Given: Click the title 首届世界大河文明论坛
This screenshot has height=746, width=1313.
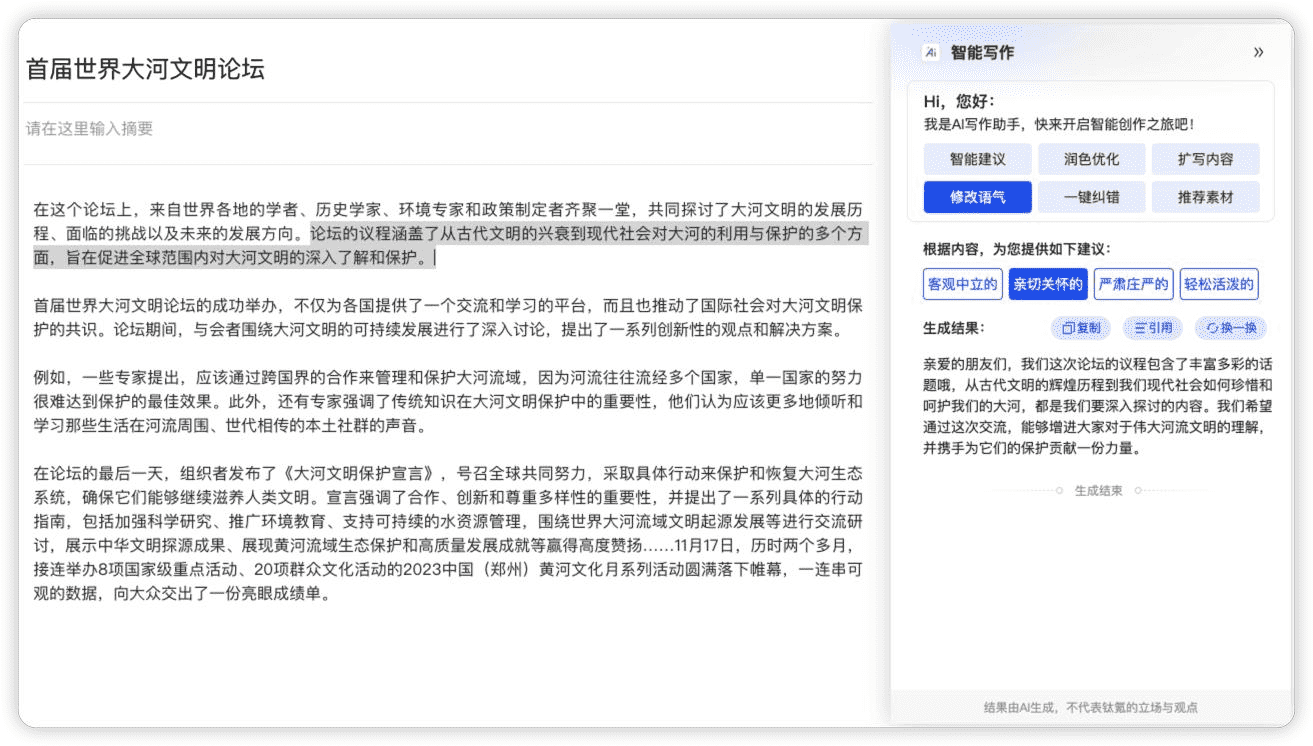Looking at the screenshot, I should pyautogui.click(x=145, y=69).
